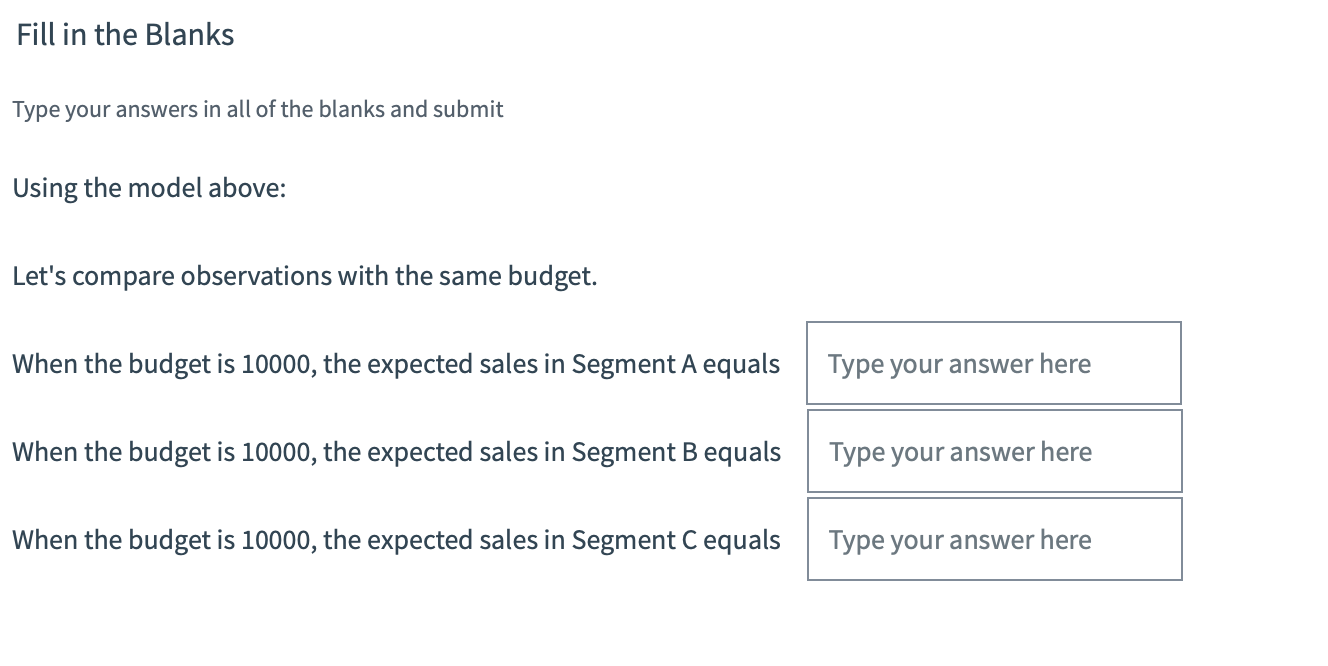
Task: Click the Segment B question label
Action: point(395,451)
